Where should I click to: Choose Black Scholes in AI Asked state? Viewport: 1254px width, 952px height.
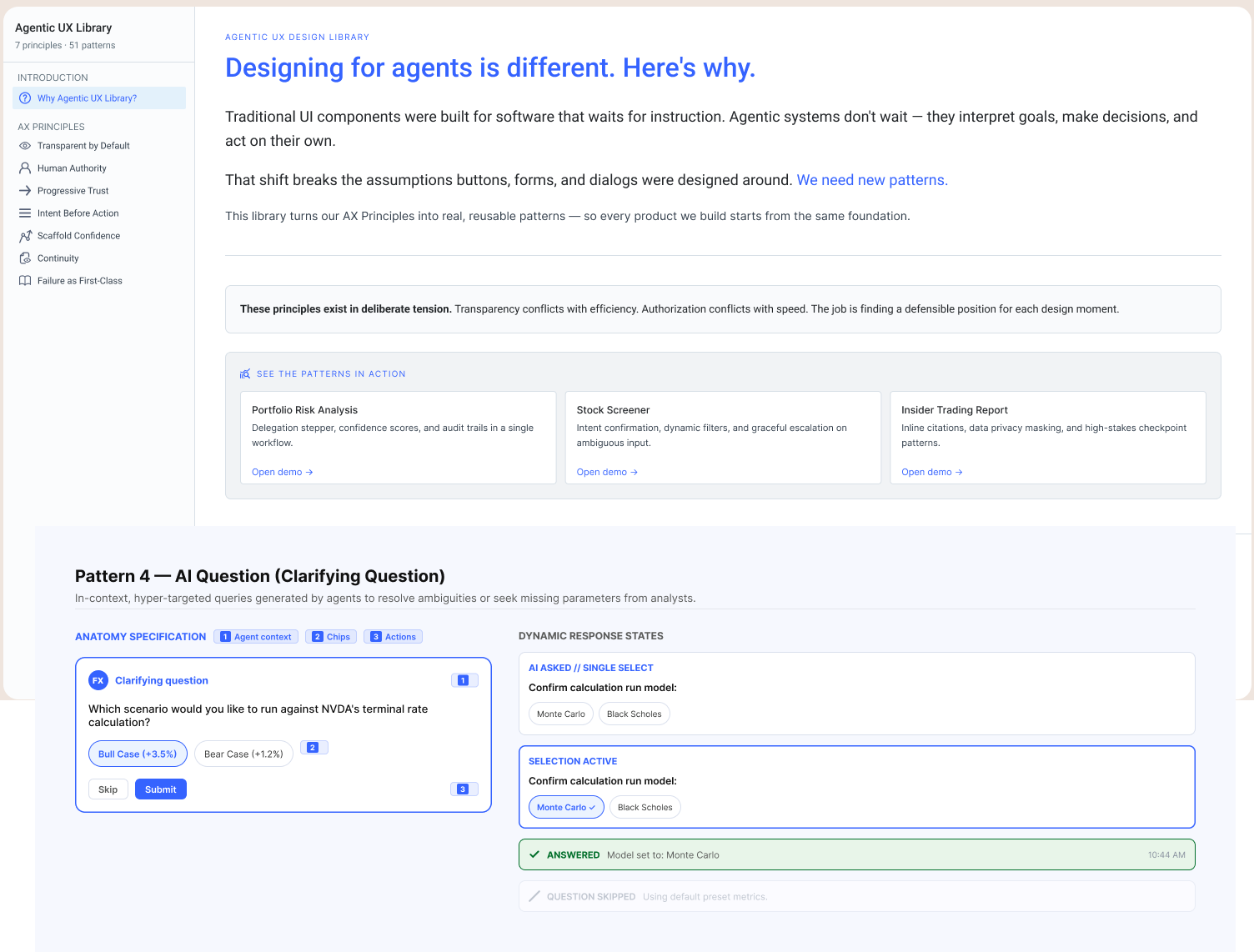(x=635, y=714)
